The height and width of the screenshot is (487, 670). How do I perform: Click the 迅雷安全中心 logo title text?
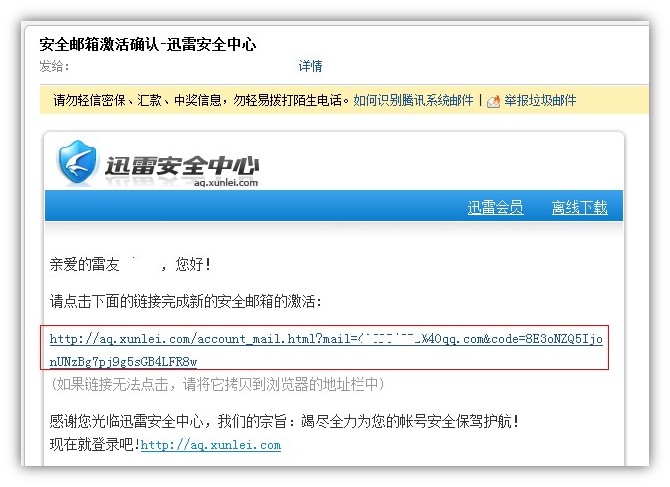point(182,166)
